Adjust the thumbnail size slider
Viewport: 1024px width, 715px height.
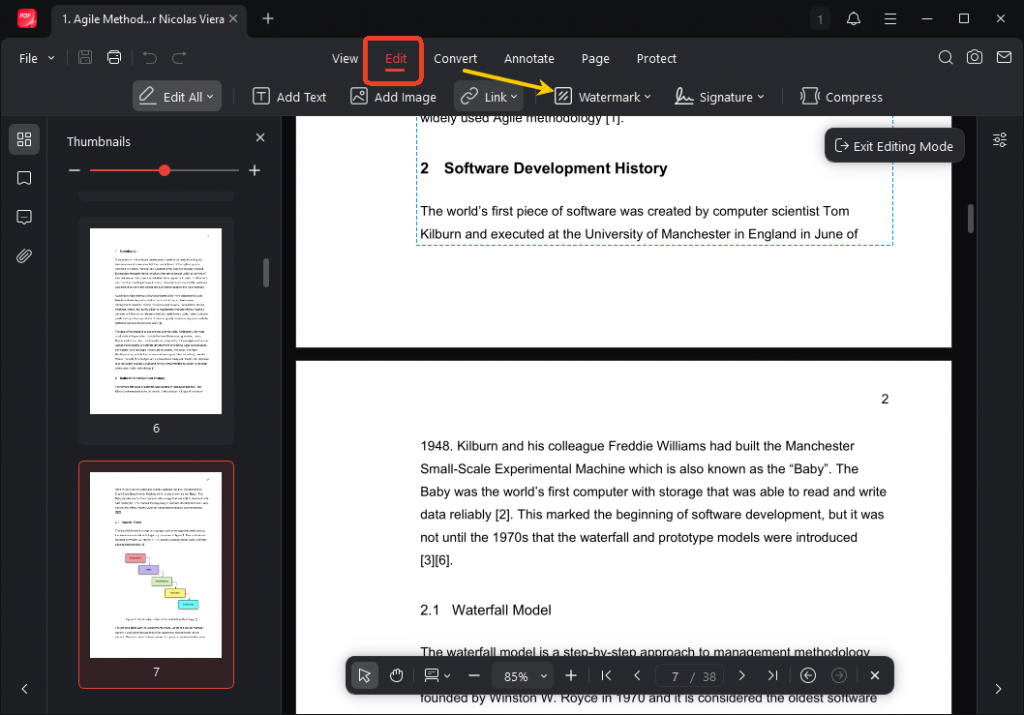[x=163, y=170]
